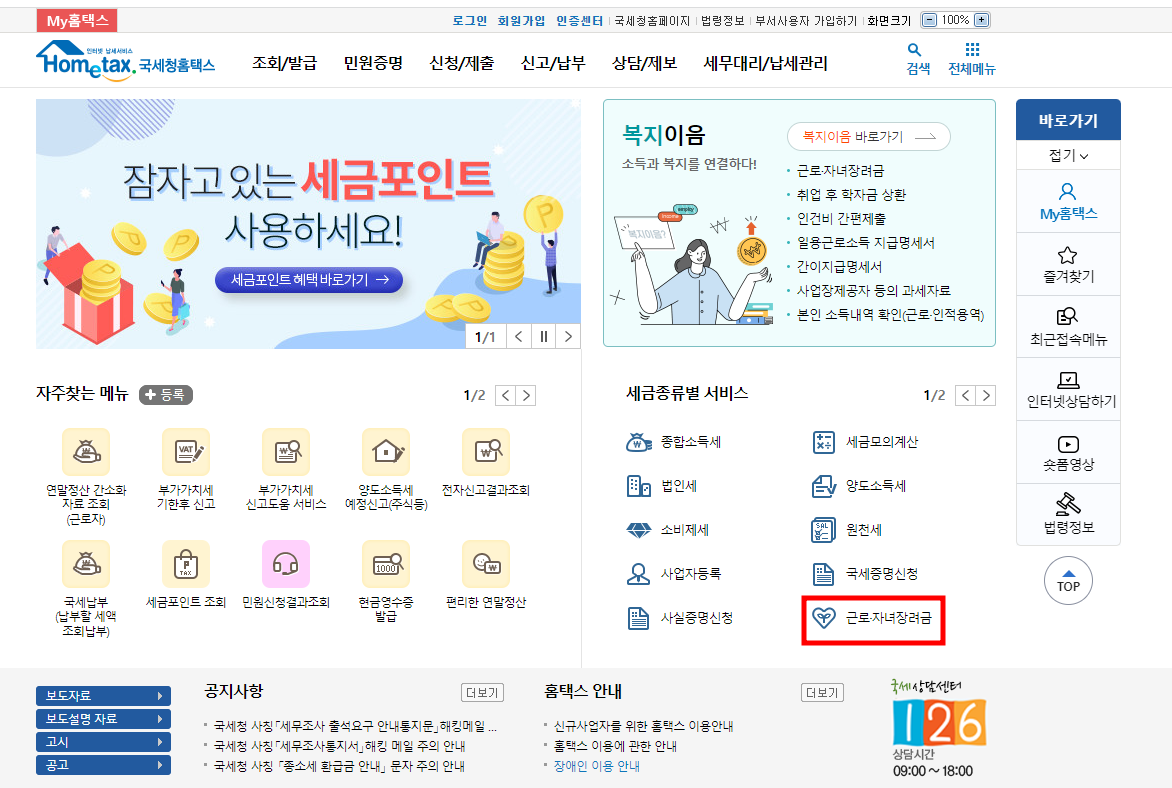Click the 편리한 연말정산 icon
Viewport: 1172px width, 788px height.
[x=486, y=564]
